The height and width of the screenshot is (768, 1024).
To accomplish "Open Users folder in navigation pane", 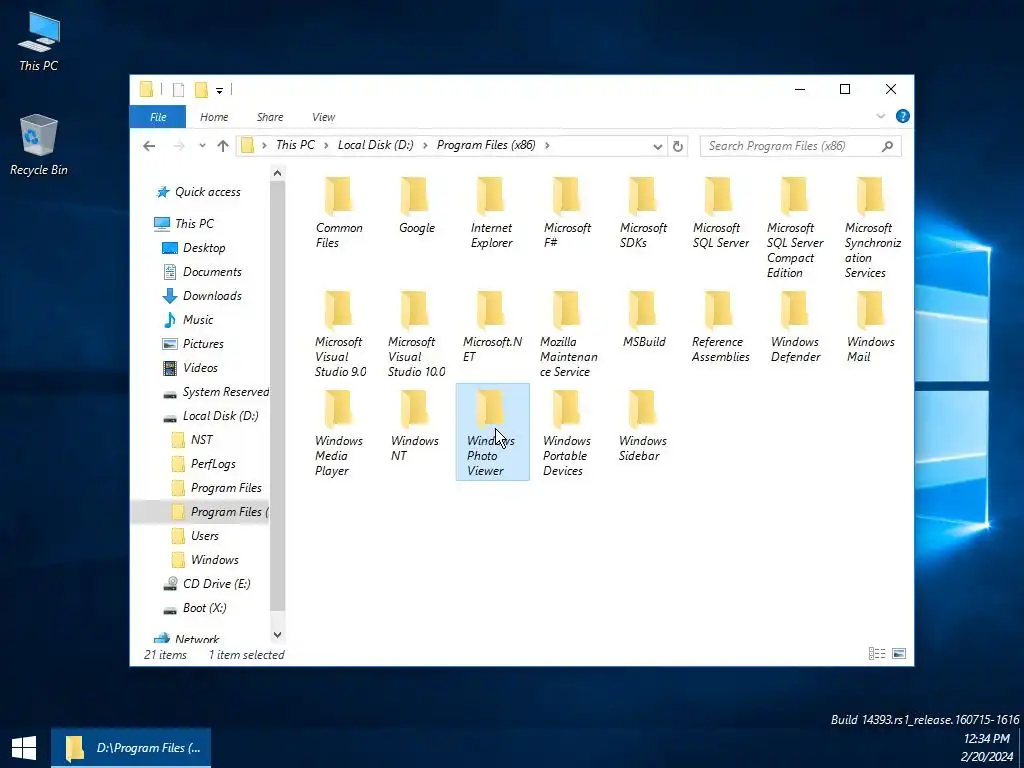I will point(195,536).
